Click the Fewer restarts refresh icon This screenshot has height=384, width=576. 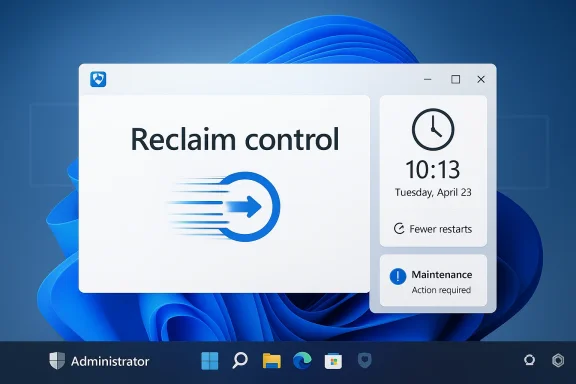point(399,229)
